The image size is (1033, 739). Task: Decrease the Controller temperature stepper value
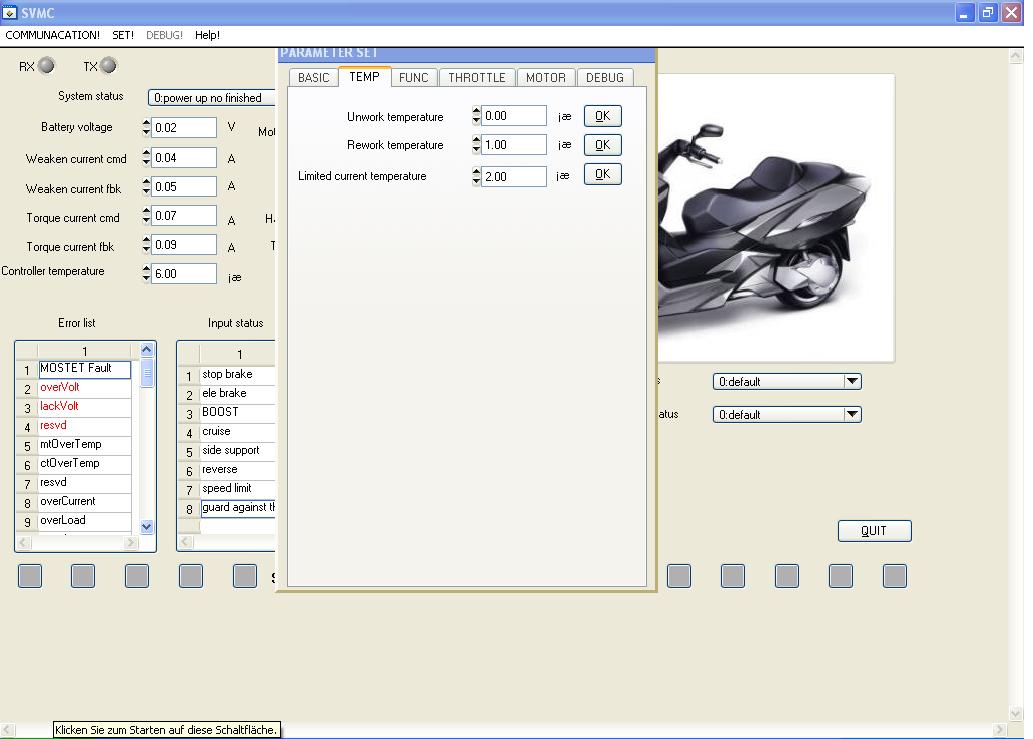147,278
